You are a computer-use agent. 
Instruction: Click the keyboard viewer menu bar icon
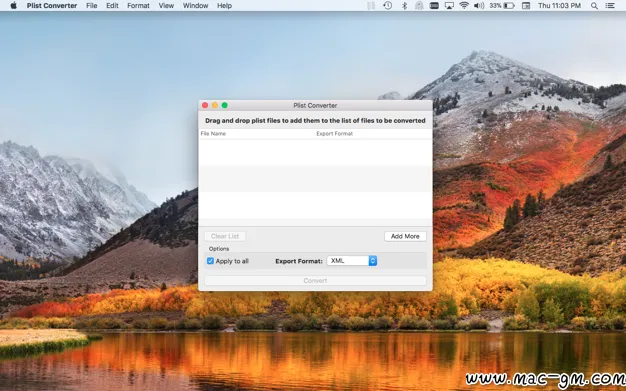coord(434,6)
